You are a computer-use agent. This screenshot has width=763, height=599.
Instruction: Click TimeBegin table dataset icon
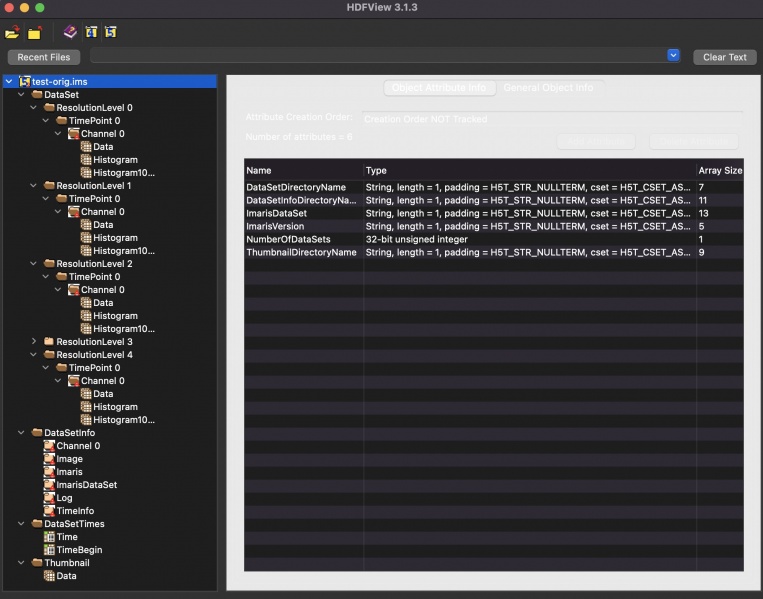[x=49, y=550]
